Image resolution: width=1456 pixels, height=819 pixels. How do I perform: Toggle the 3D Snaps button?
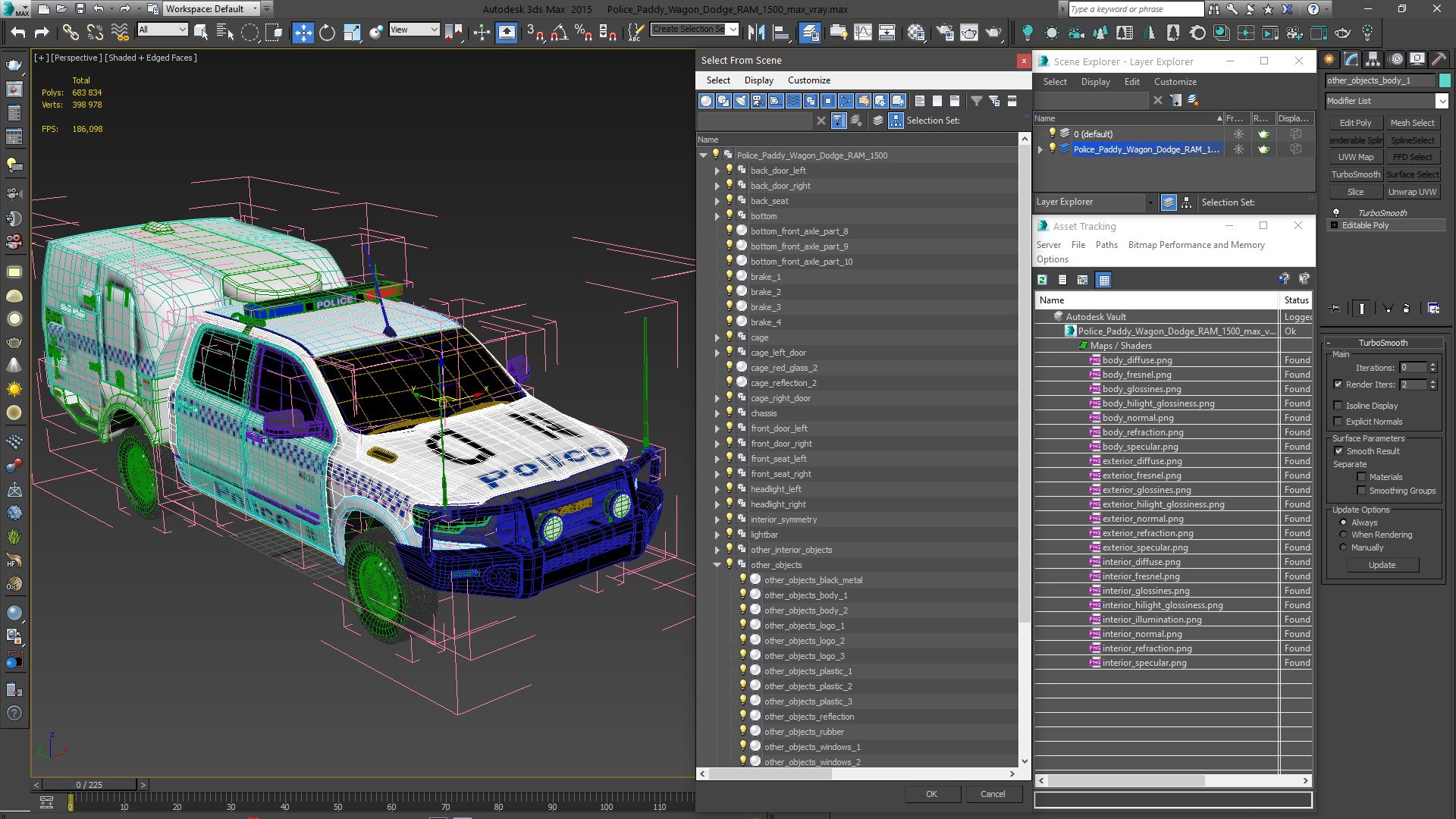535,32
